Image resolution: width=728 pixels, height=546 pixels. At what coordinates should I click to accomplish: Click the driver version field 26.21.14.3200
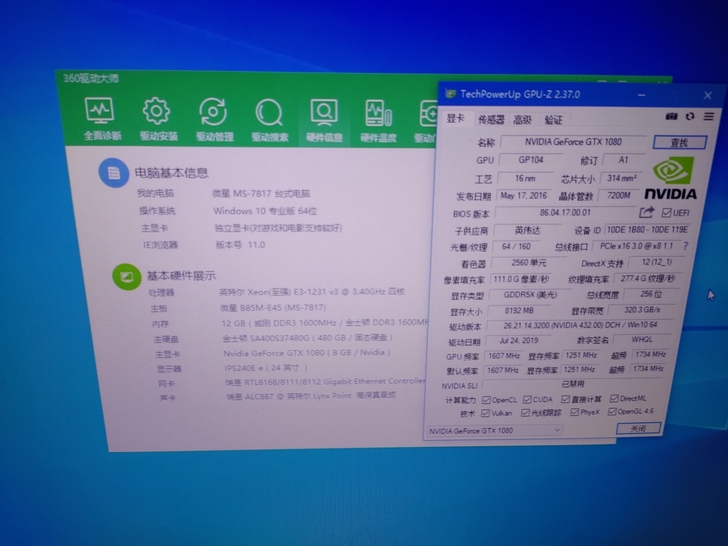580,325
